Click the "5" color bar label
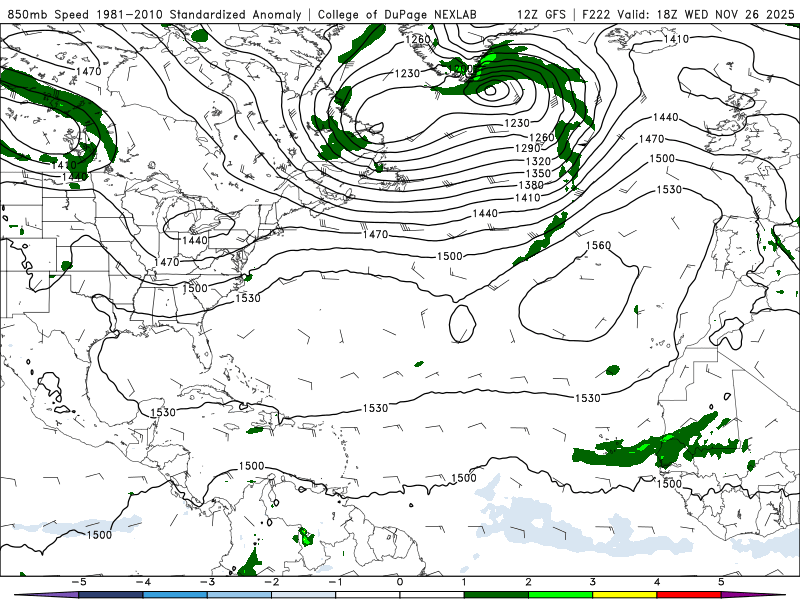The width and height of the screenshot is (800, 600). coord(721,582)
